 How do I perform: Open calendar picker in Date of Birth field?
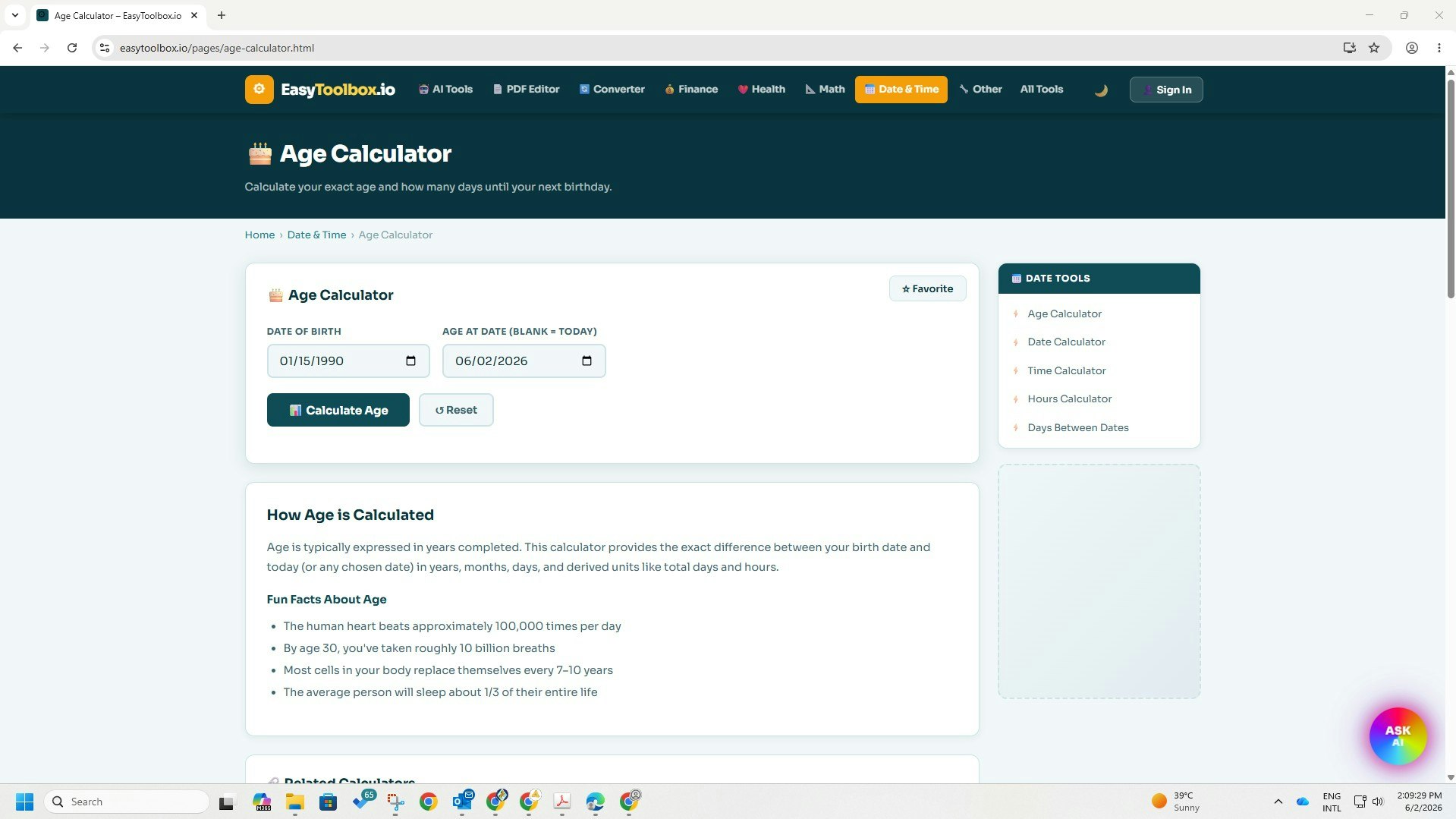[x=410, y=361]
